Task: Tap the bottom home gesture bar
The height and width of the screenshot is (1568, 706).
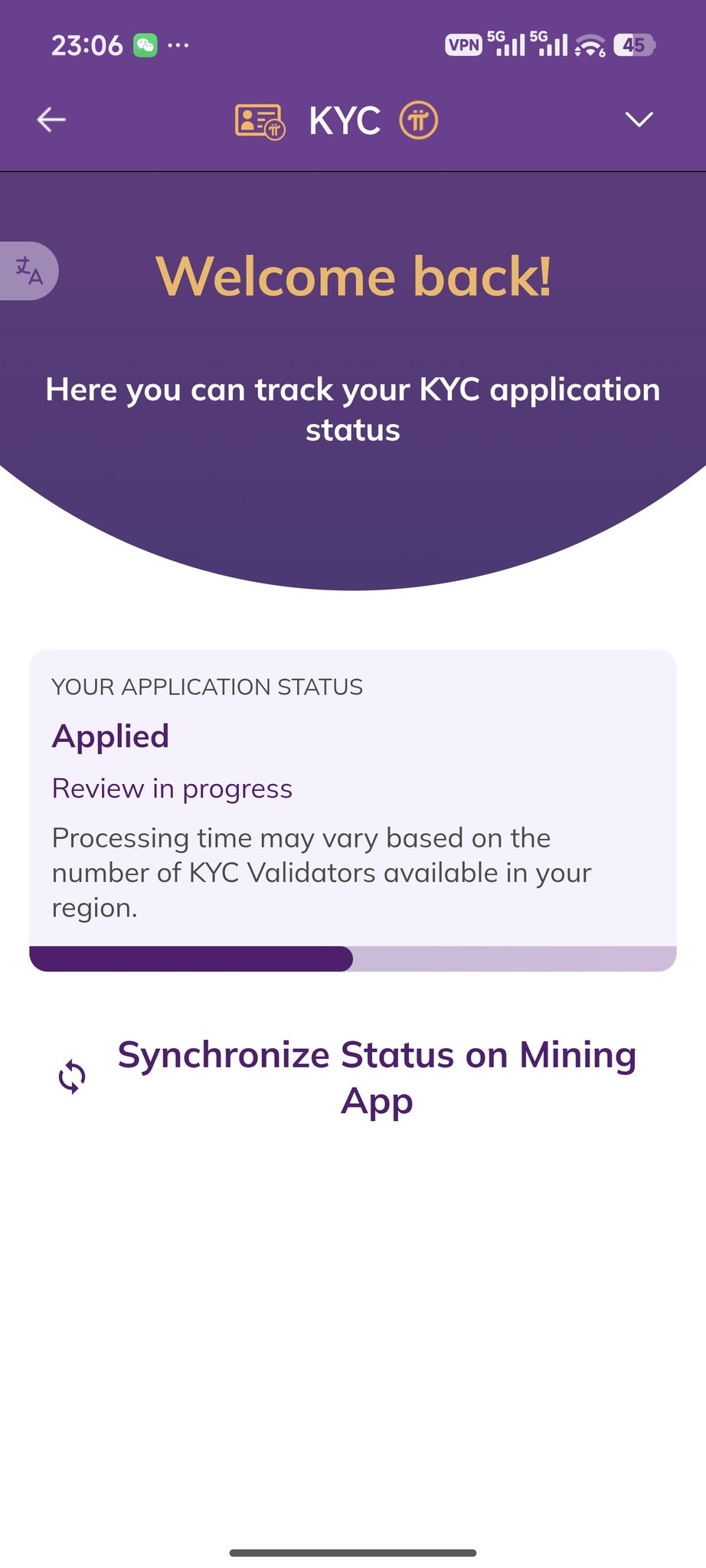Action: point(353,1553)
